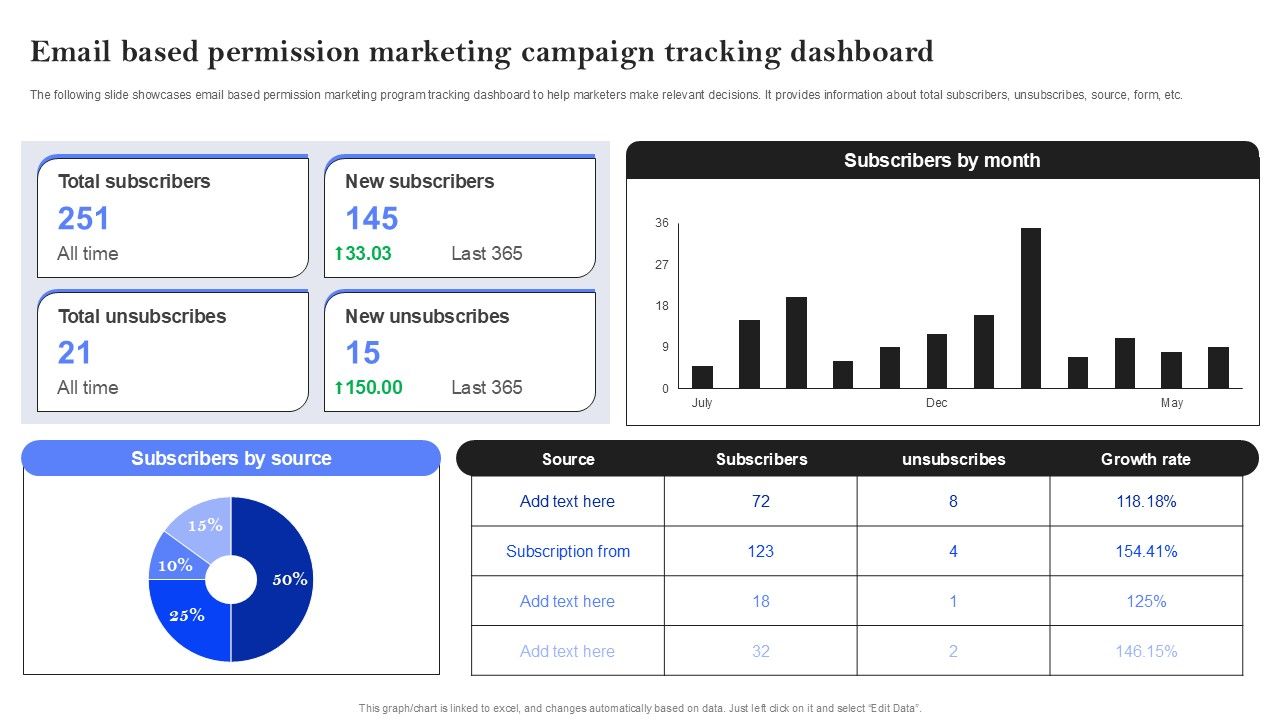Select the 10% donut chart segment
The width and height of the screenshot is (1280, 720).
pyautogui.click(x=173, y=563)
